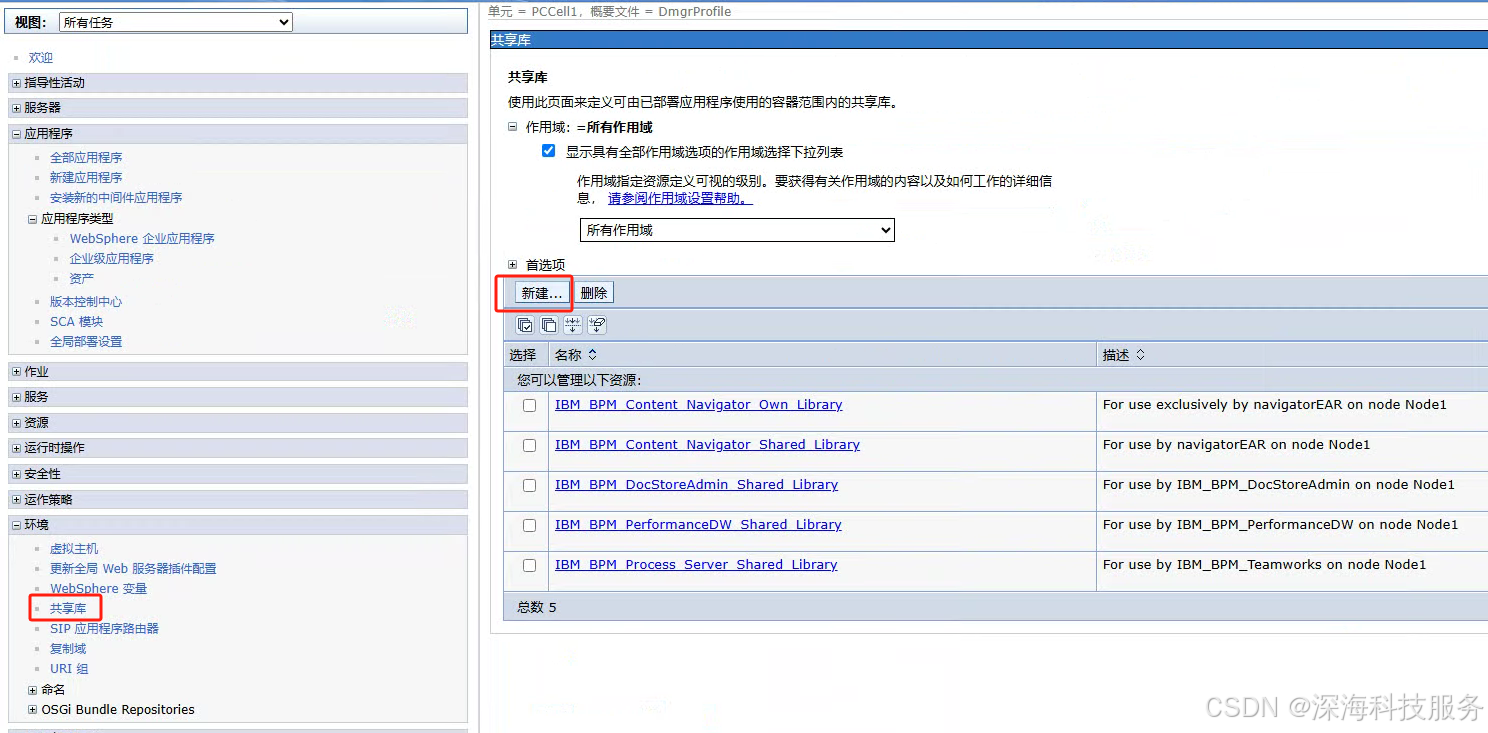Expand the 首选项 section
1488x733 pixels.
point(513,265)
